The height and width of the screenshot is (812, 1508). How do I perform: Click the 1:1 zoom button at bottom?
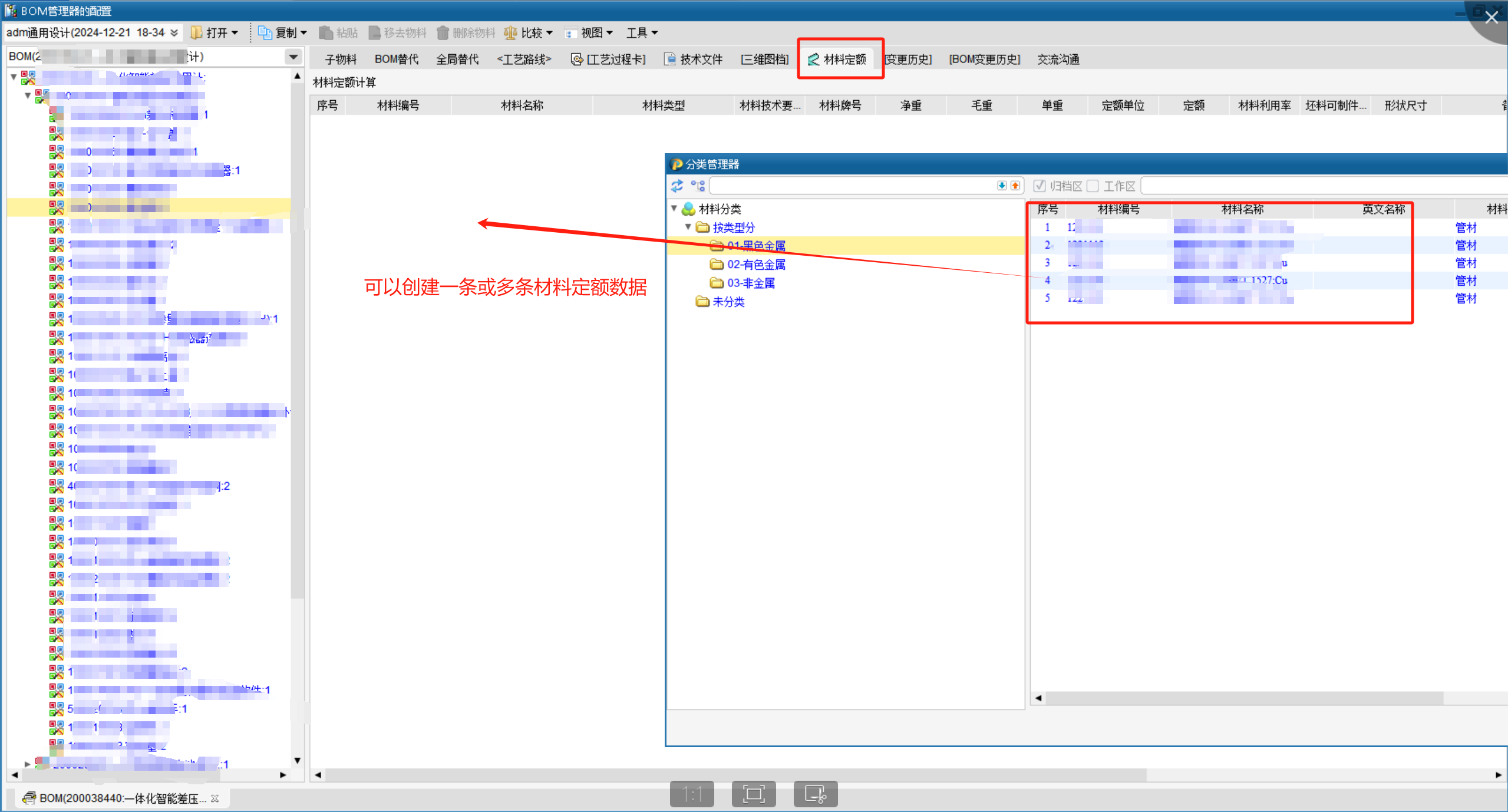[692, 794]
